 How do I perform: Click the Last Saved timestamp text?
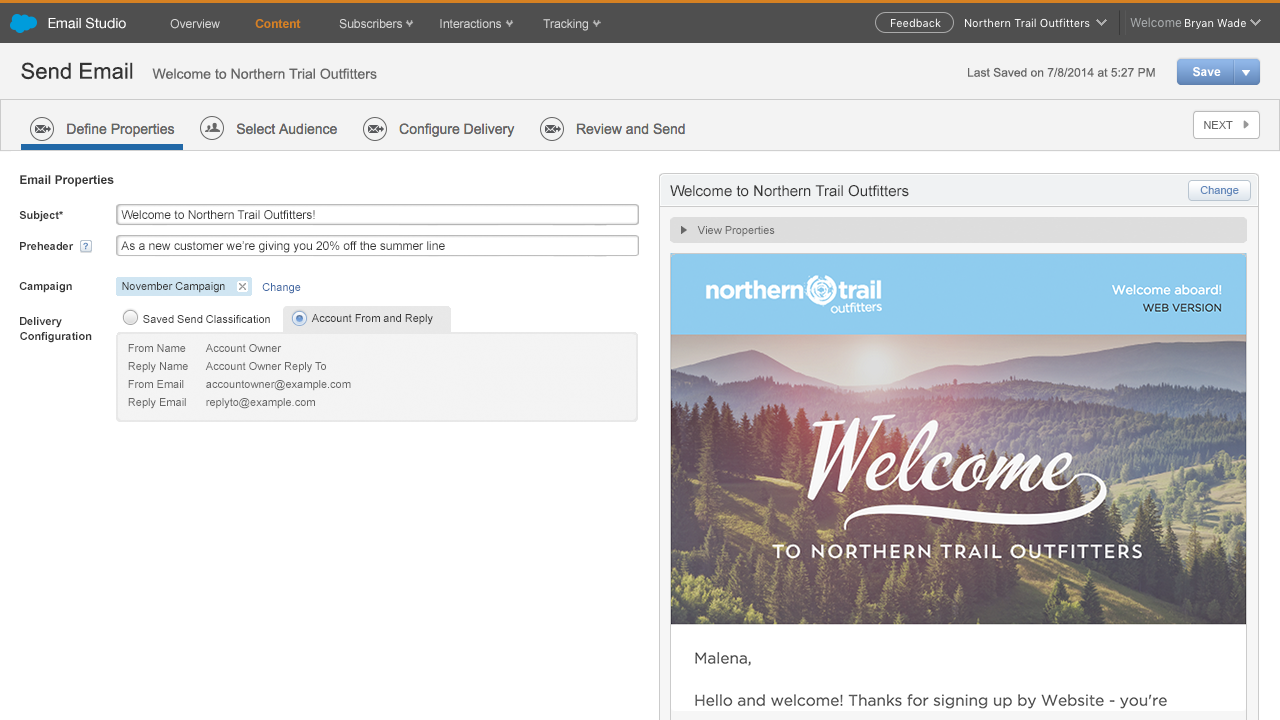pyautogui.click(x=1061, y=73)
